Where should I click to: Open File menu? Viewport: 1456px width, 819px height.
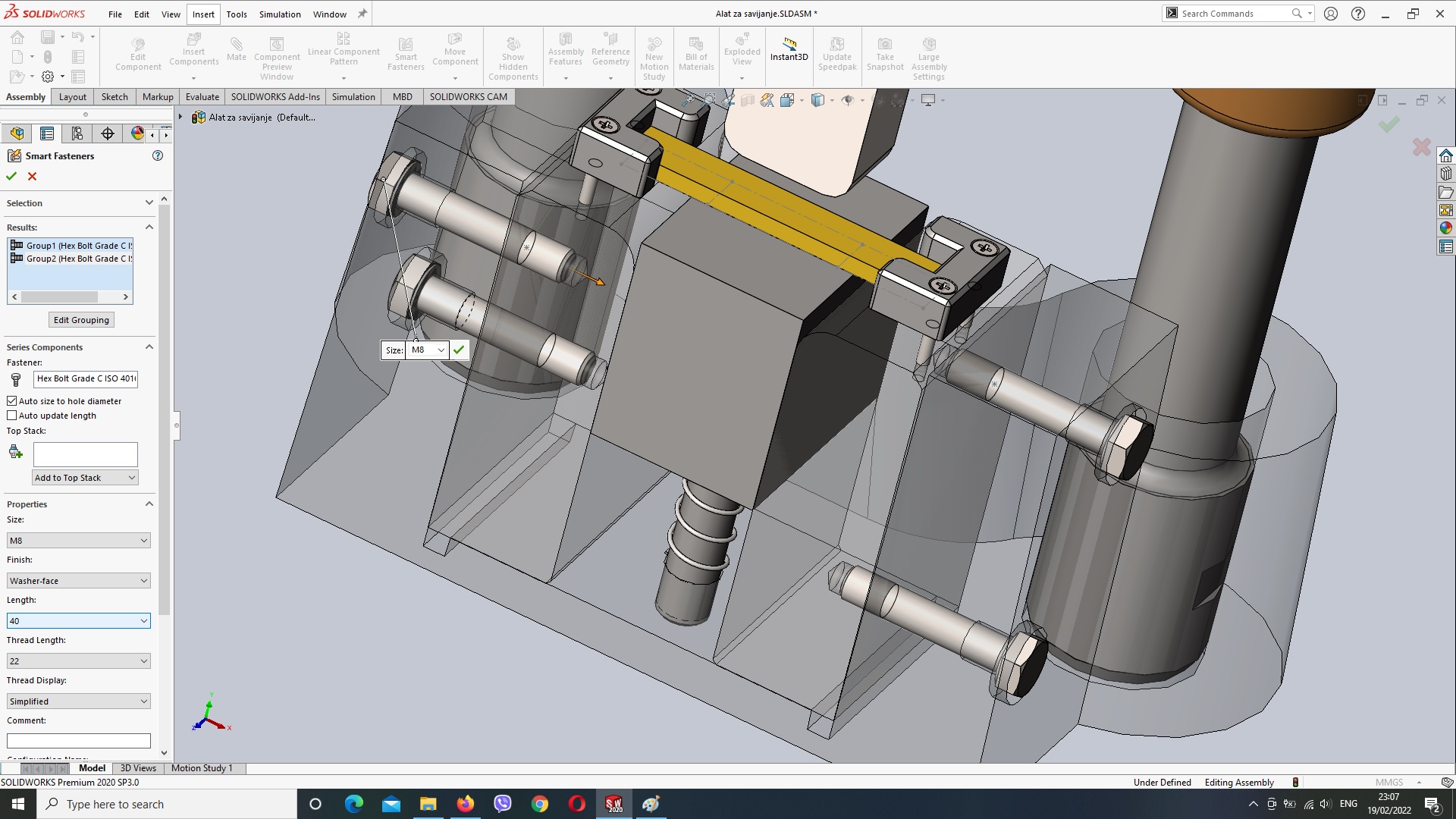point(115,14)
